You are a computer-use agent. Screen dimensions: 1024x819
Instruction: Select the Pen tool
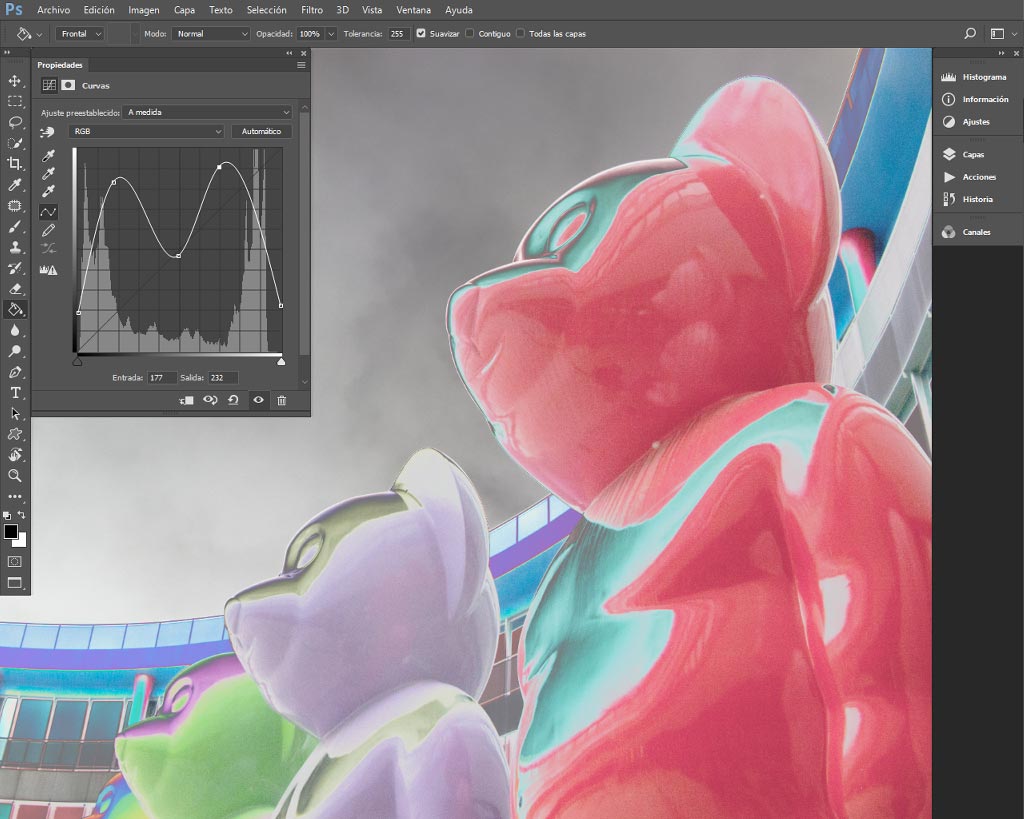(14, 372)
